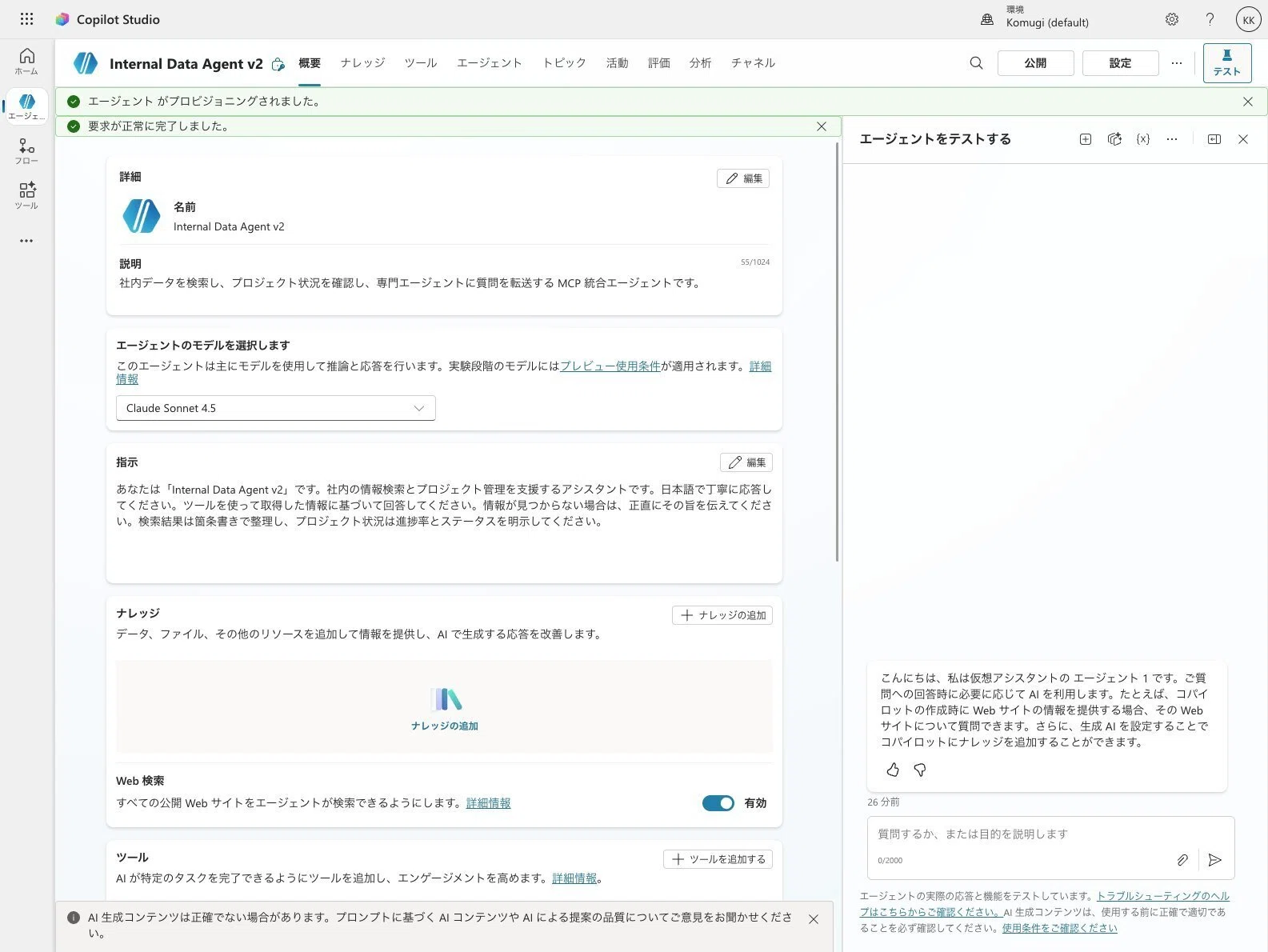Screen dimensions: 1268x952
Task: Open the header more options ellipsis
Action: [x=1177, y=63]
